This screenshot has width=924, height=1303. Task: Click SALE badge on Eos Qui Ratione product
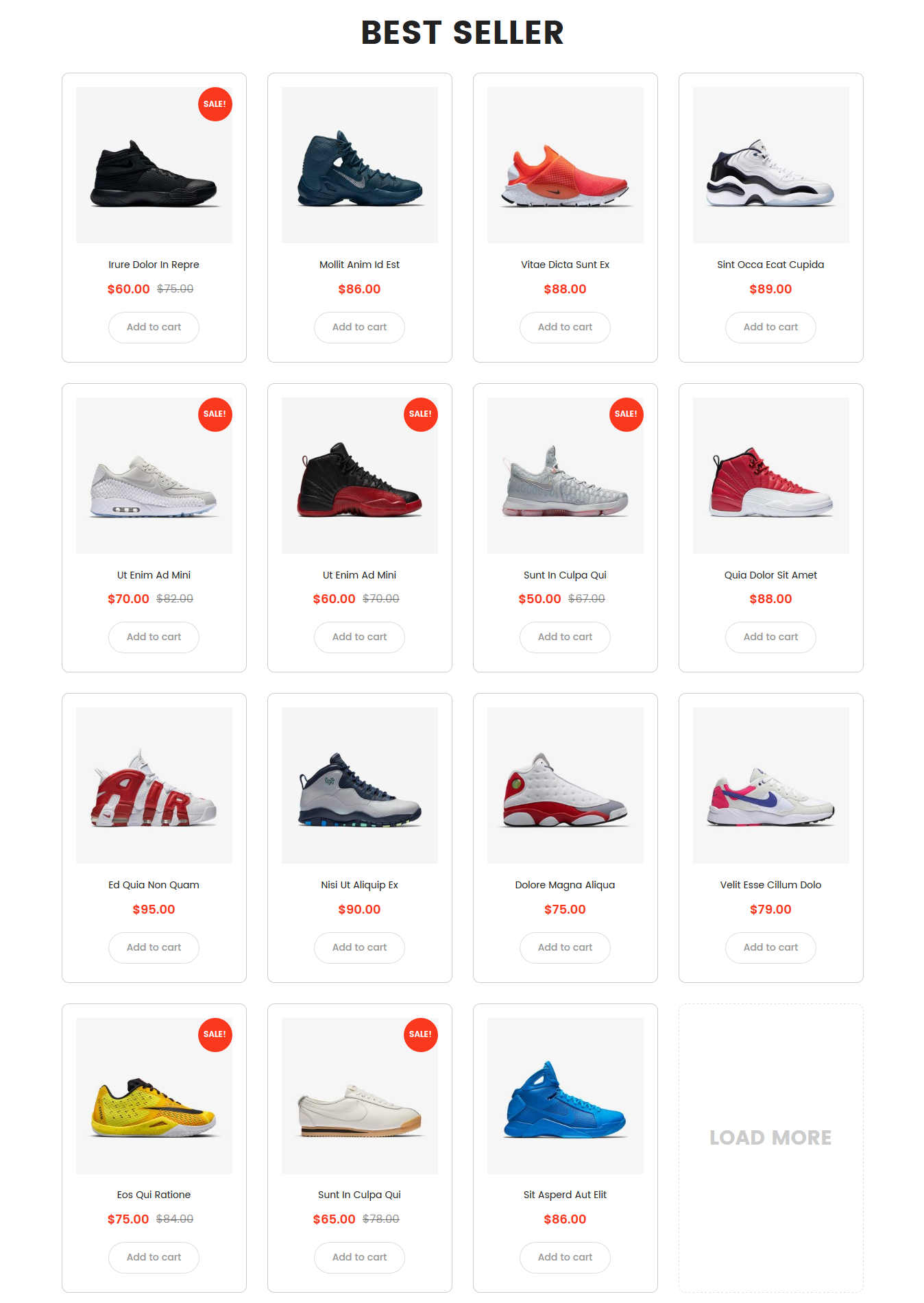(215, 1034)
